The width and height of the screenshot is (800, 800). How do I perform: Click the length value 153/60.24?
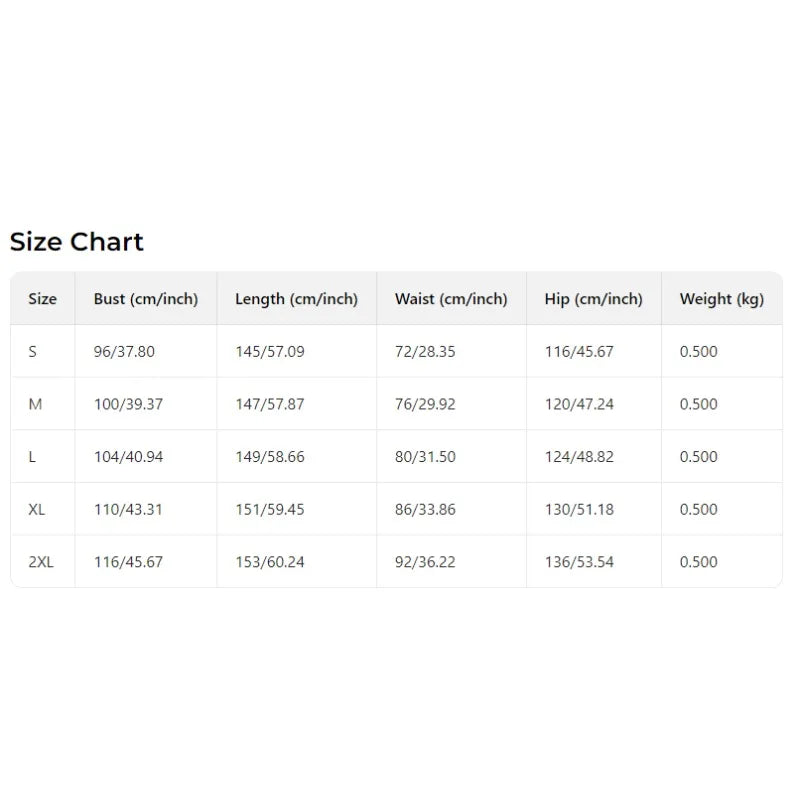[270, 562]
